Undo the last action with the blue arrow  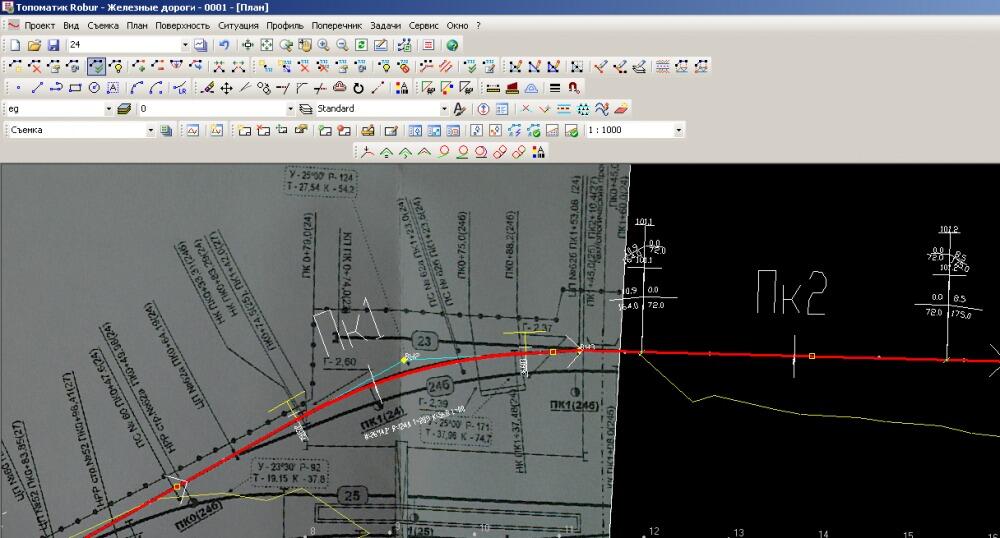224,45
